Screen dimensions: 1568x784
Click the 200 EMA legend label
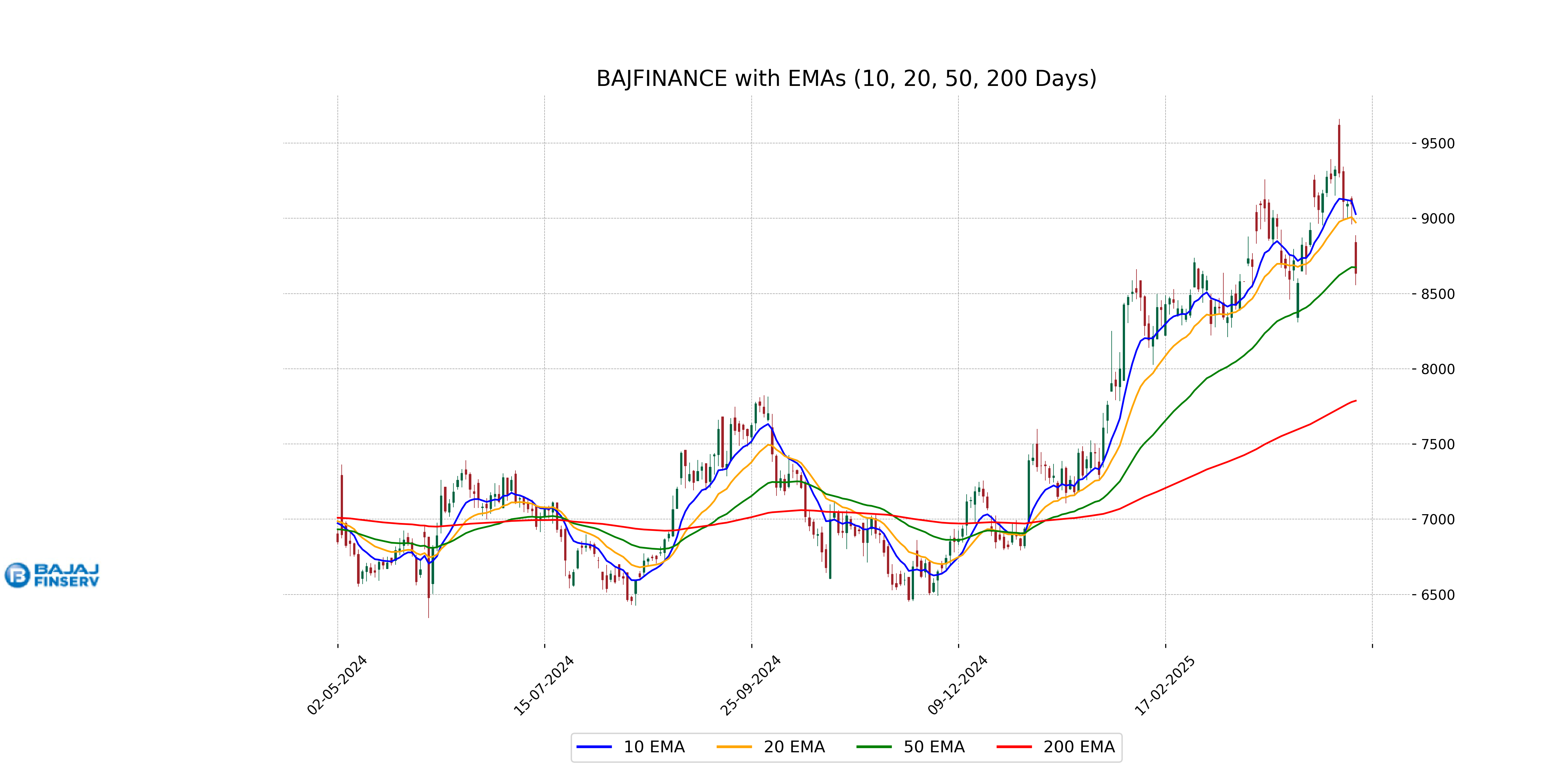1079,747
